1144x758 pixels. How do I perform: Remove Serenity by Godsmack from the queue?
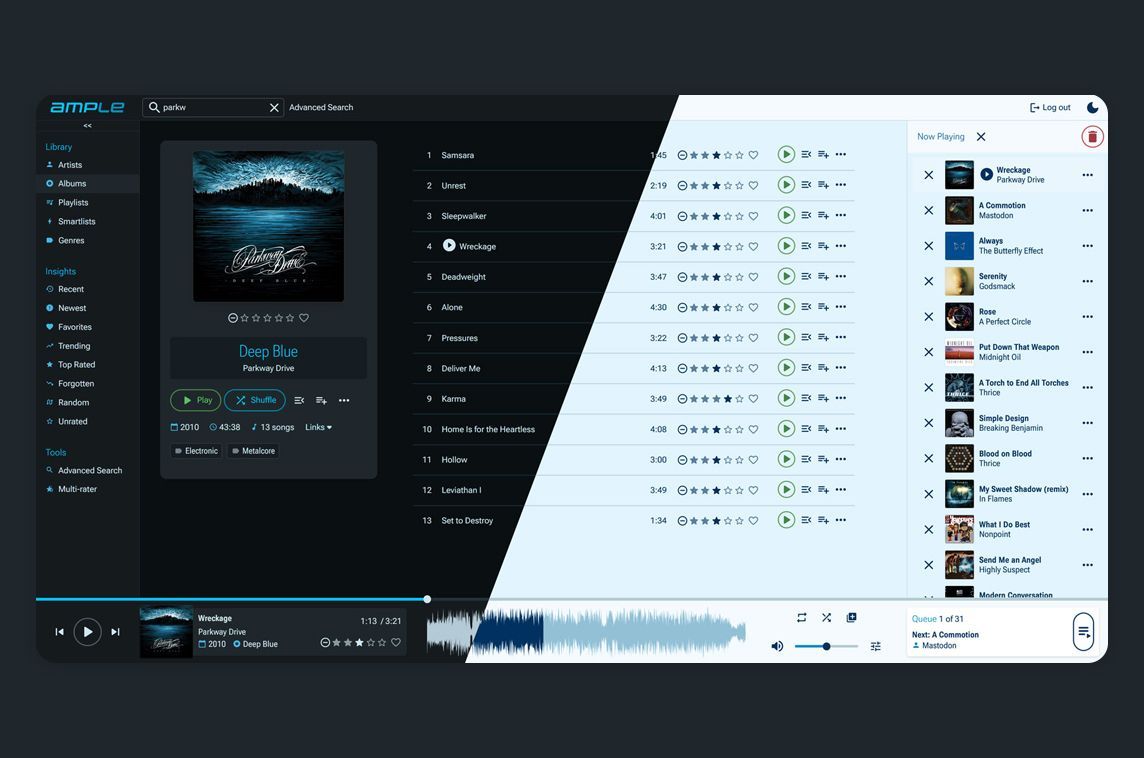tap(929, 282)
